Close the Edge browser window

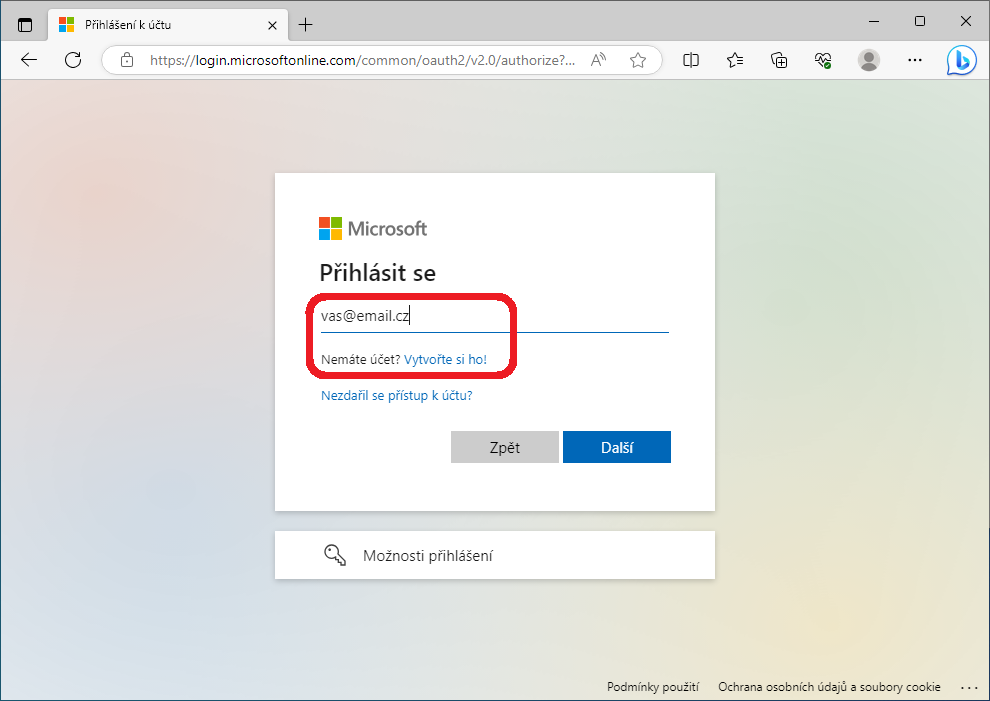965,21
